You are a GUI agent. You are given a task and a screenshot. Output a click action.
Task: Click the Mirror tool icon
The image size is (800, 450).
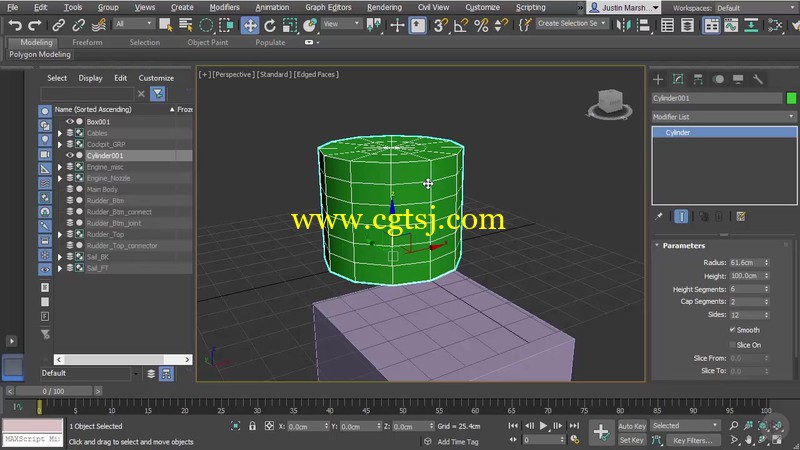623,25
